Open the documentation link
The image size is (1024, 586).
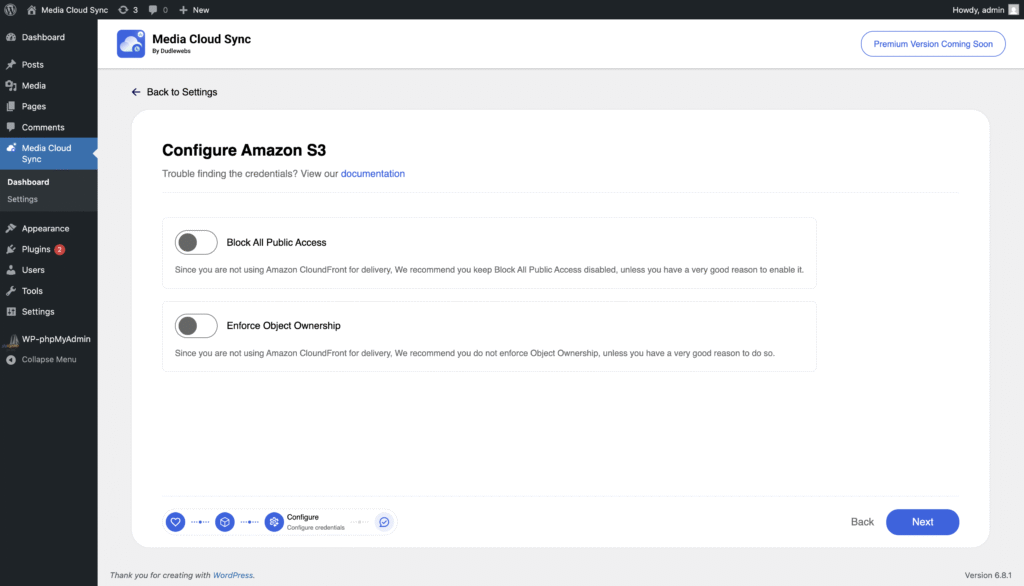click(373, 174)
